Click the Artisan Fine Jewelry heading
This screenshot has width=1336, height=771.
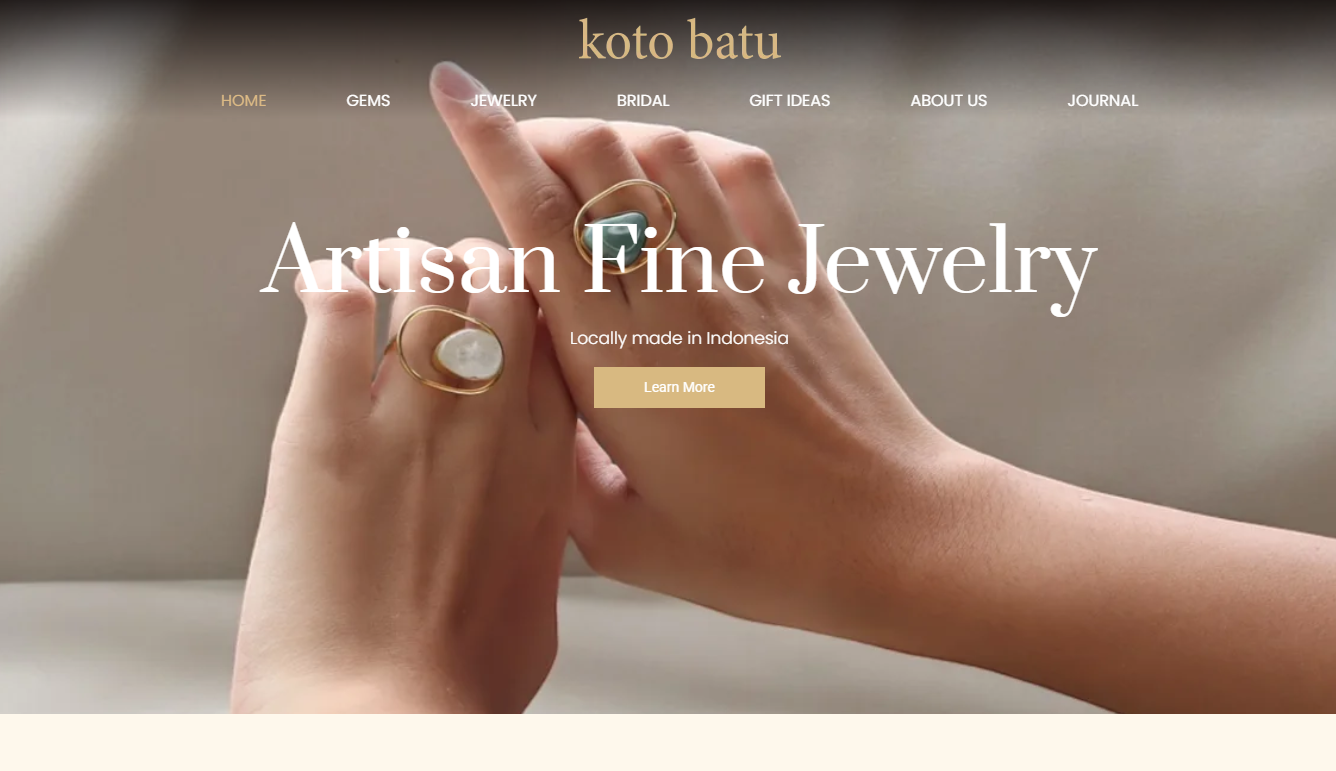[x=679, y=262]
